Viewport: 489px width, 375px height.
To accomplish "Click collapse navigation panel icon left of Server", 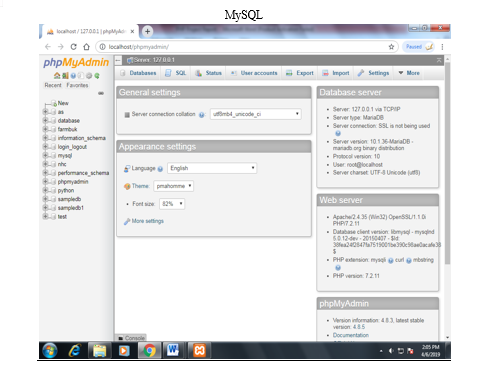I will [118, 60].
